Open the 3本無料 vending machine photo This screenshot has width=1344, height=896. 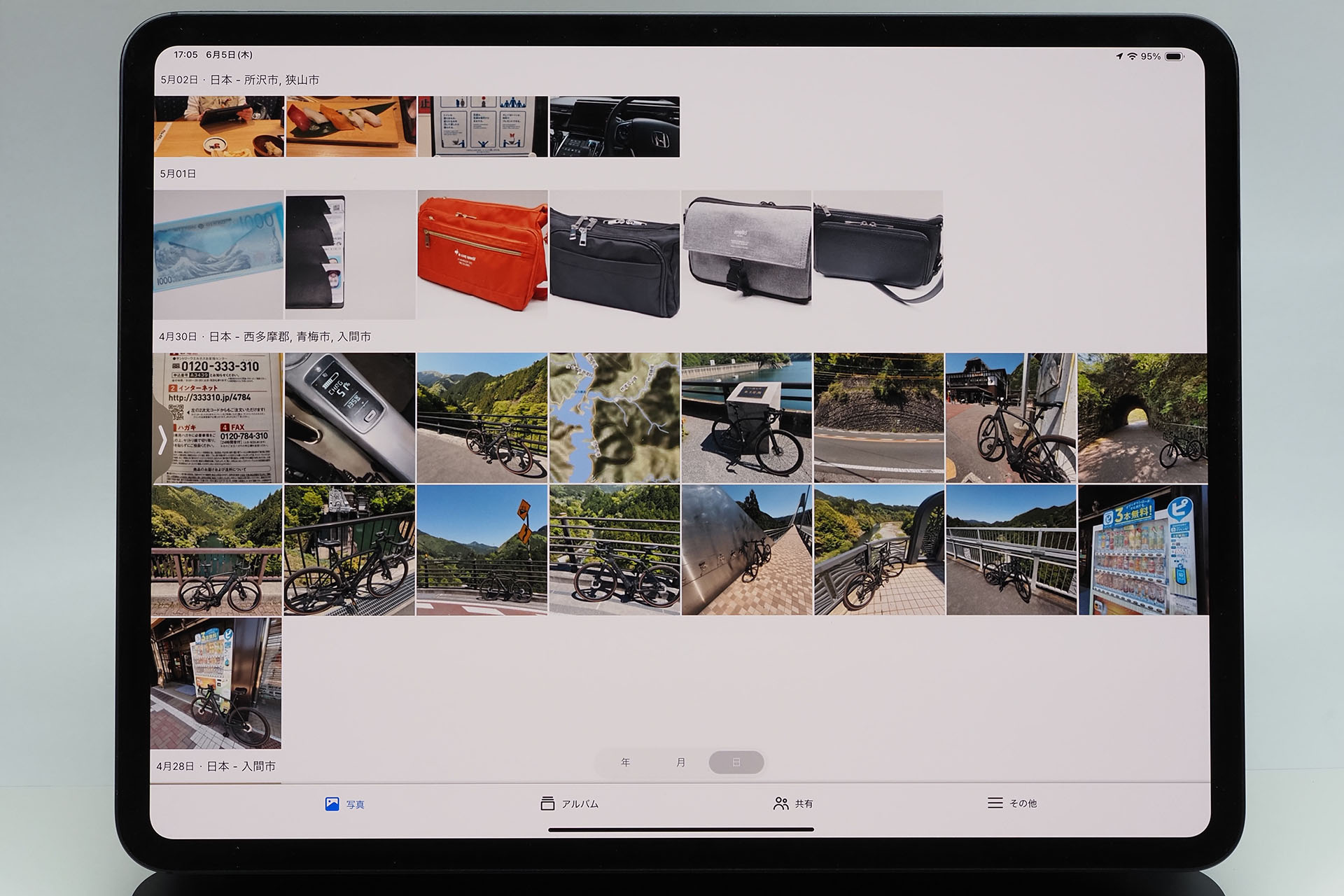1143,550
